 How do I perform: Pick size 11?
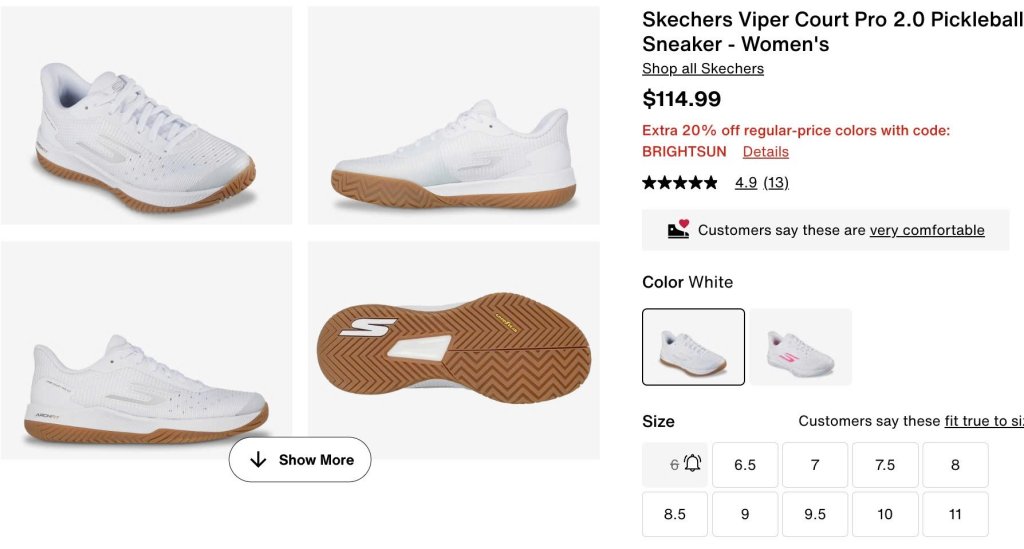tap(955, 514)
